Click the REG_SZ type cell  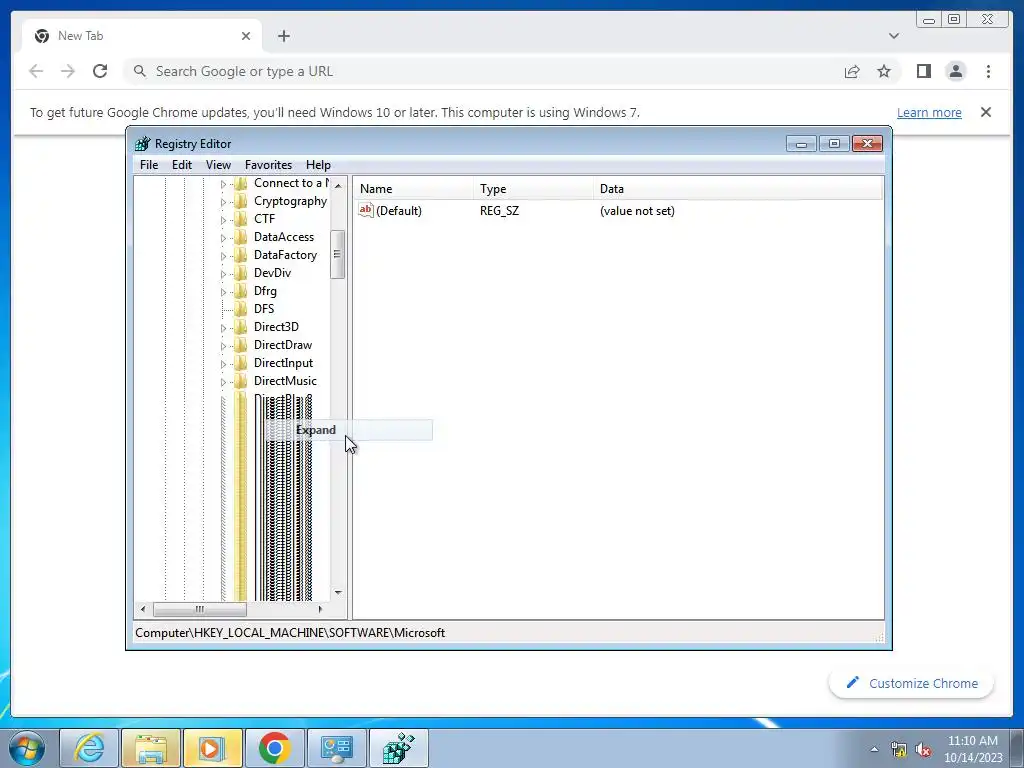[500, 211]
